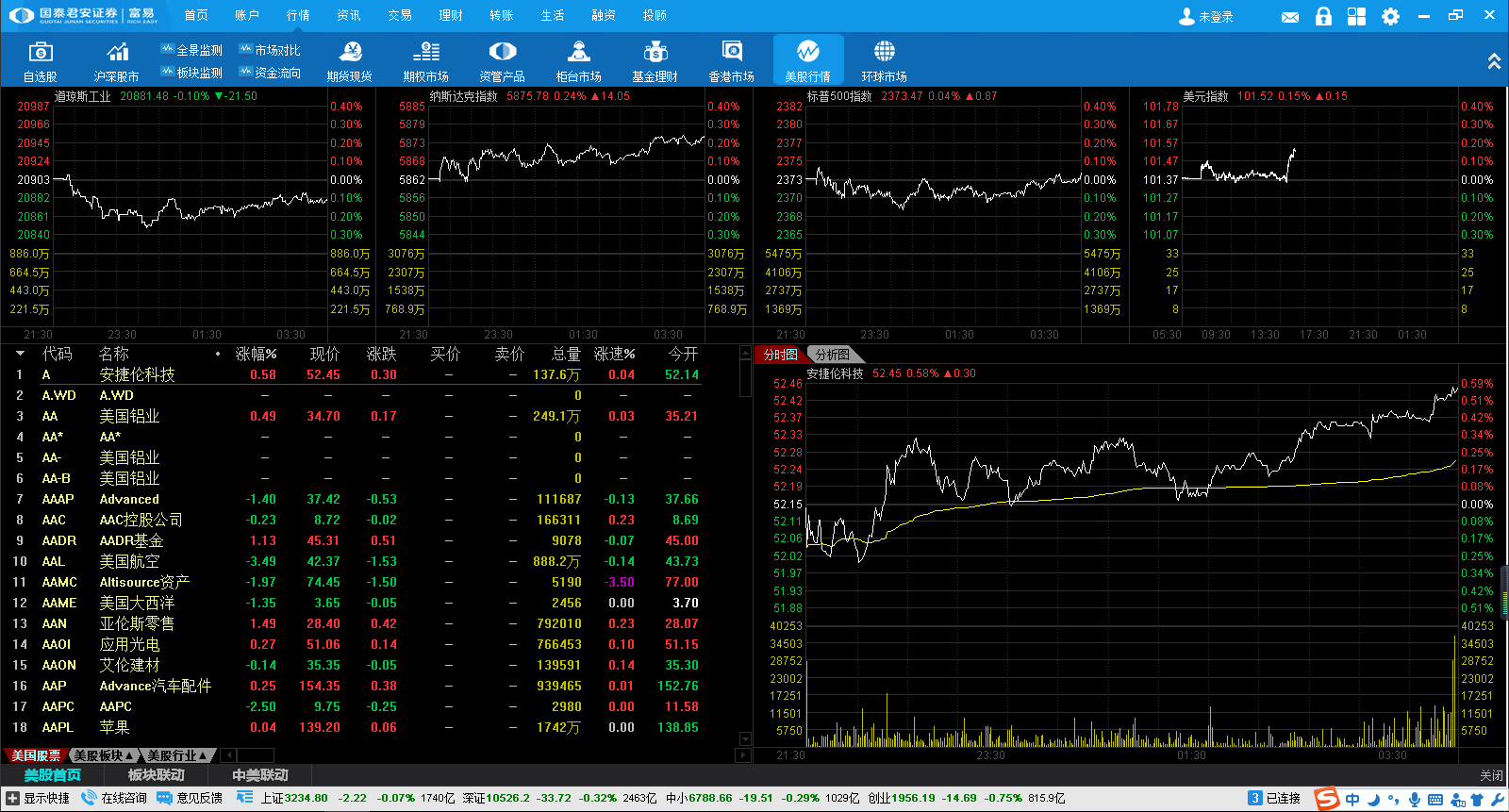Open the four-square layout icon

coord(1356,16)
